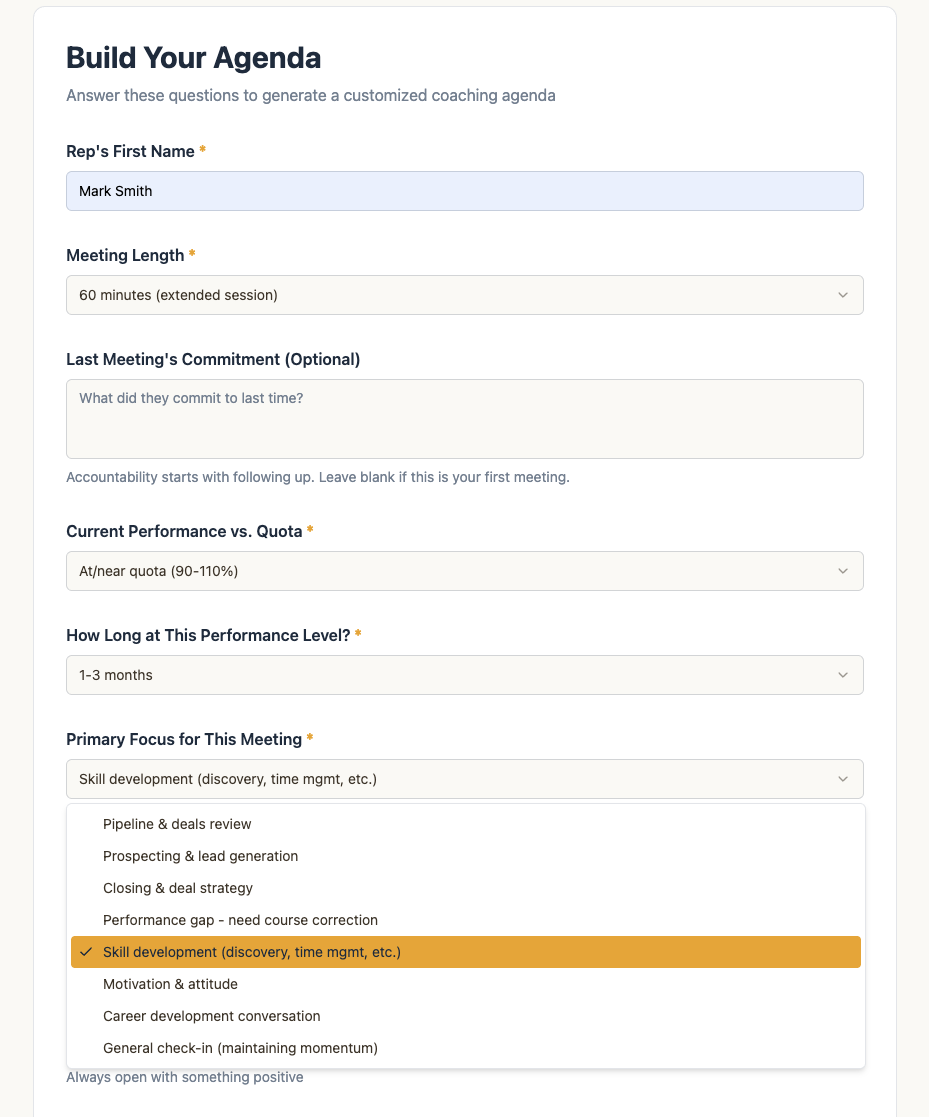The image size is (929, 1117).
Task: Click the Last Meeting's Commitment text area
Action: (464, 419)
